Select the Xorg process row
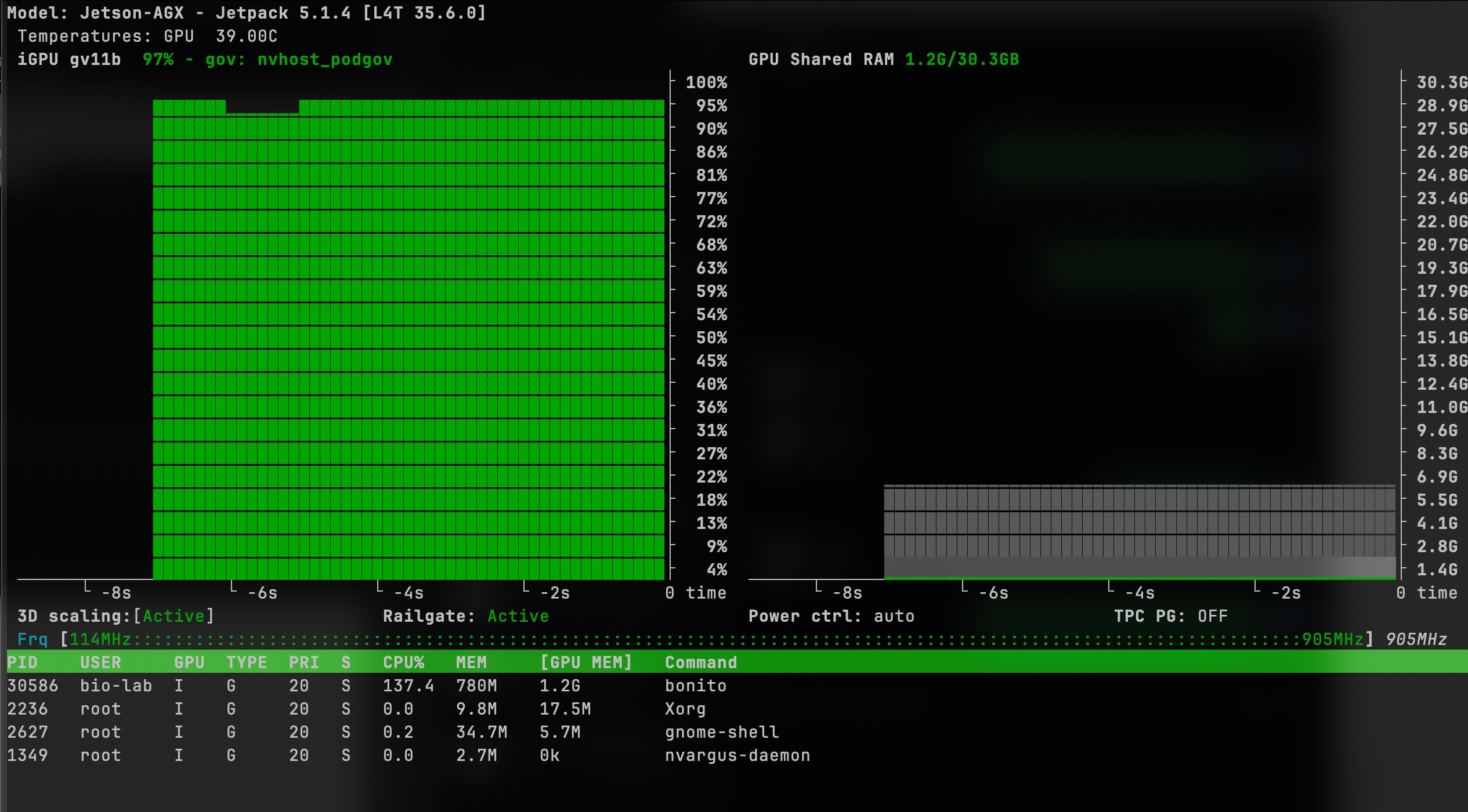The image size is (1468, 812). [x=734, y=709]
